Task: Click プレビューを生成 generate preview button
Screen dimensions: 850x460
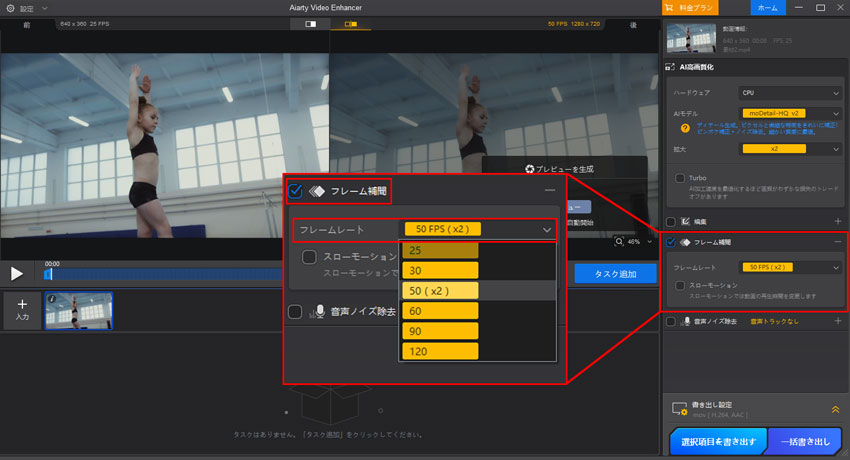Action: (x=559, y=169)
